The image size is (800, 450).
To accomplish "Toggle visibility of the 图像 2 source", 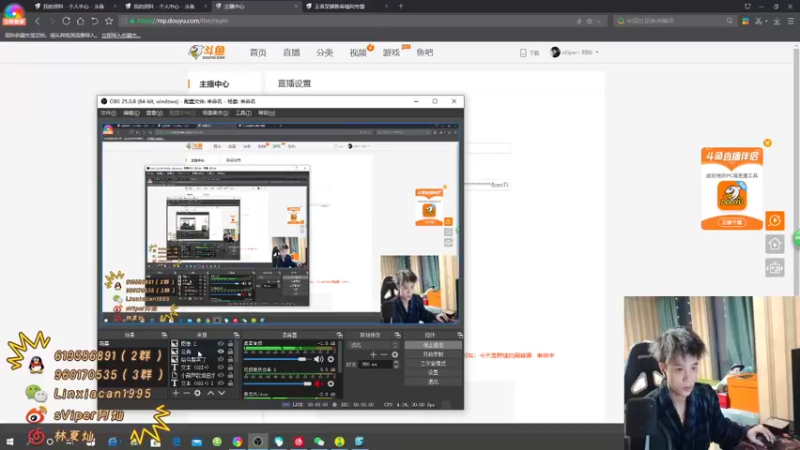I will (220, 344).
